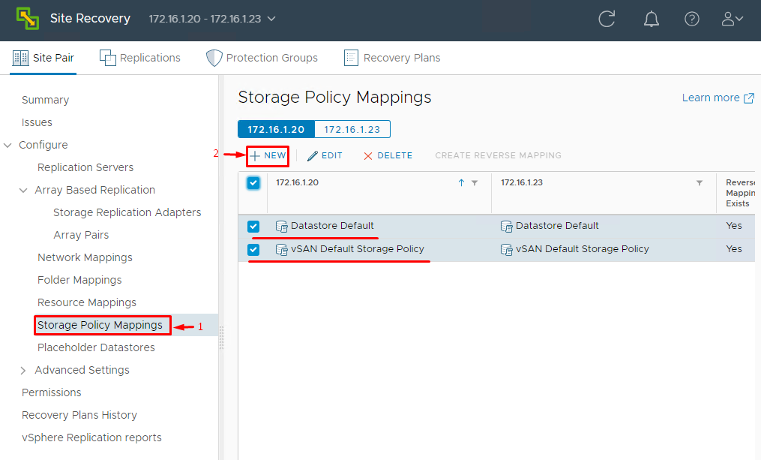
Task: Toggle the select-all header checkbox
Action: pos(253,183)
